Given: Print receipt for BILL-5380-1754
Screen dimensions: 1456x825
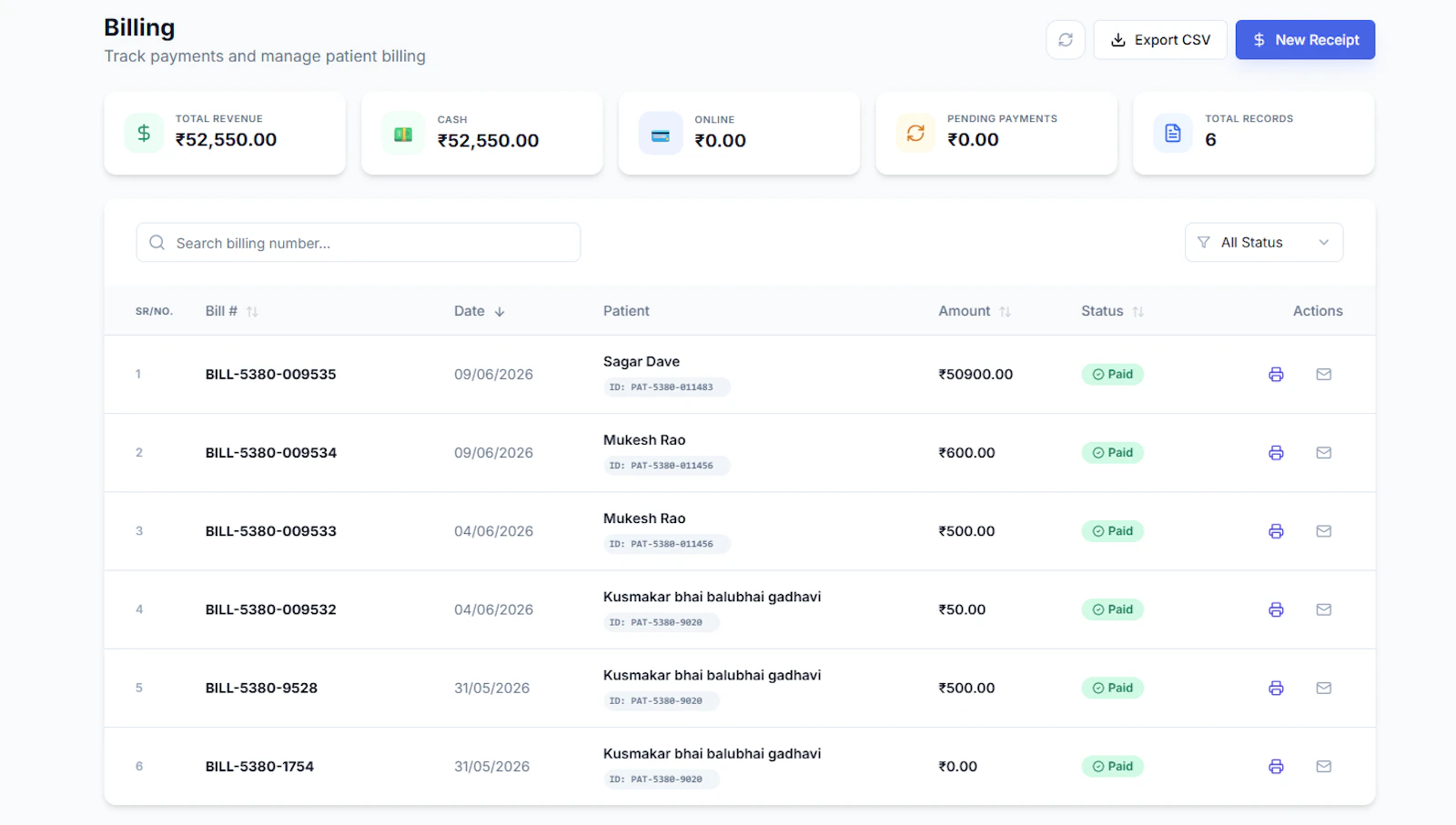Looking at the screenshot, I should 1276,767.
